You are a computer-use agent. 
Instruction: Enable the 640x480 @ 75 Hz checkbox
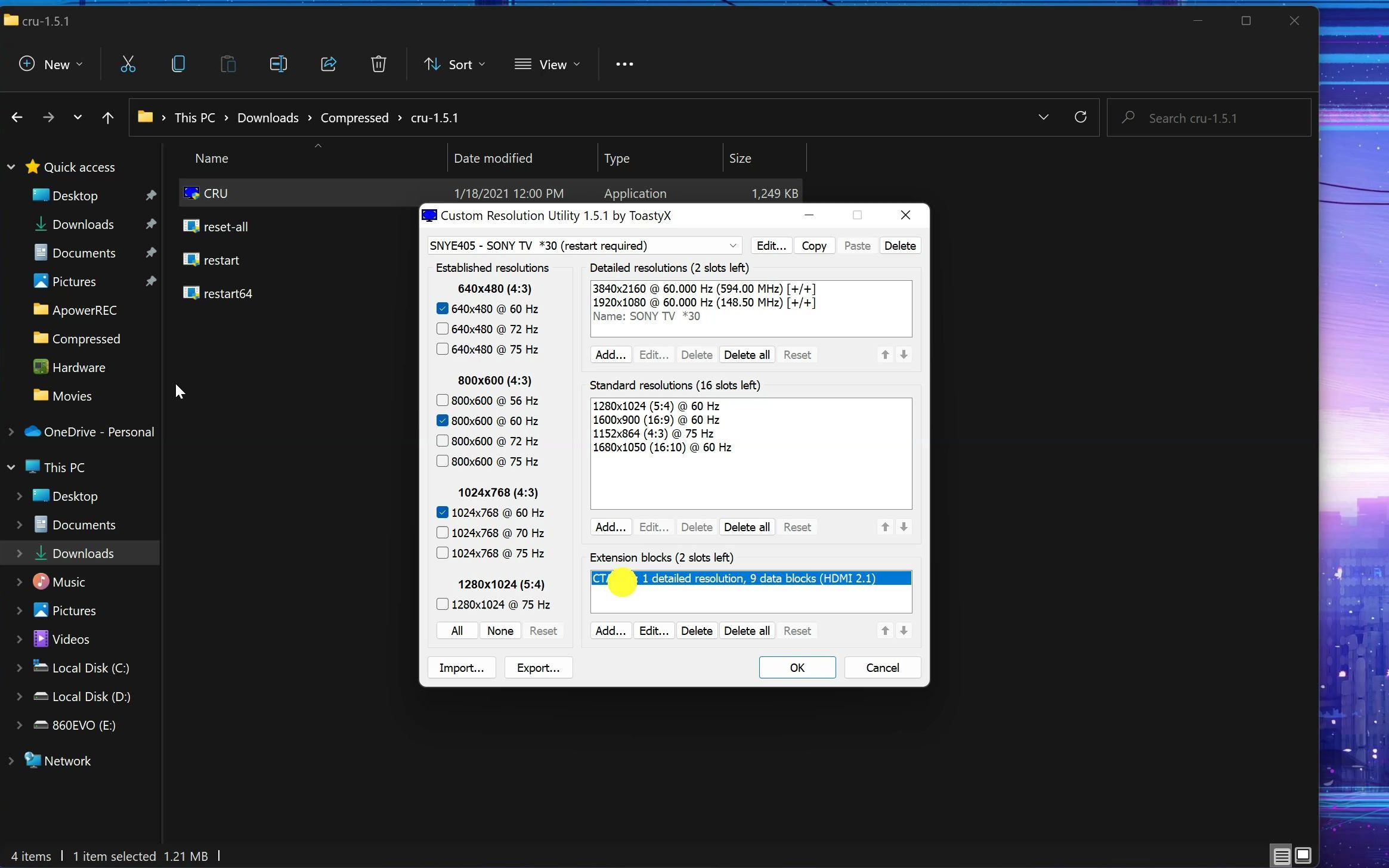pyautogui.click(x=443, y=349)
